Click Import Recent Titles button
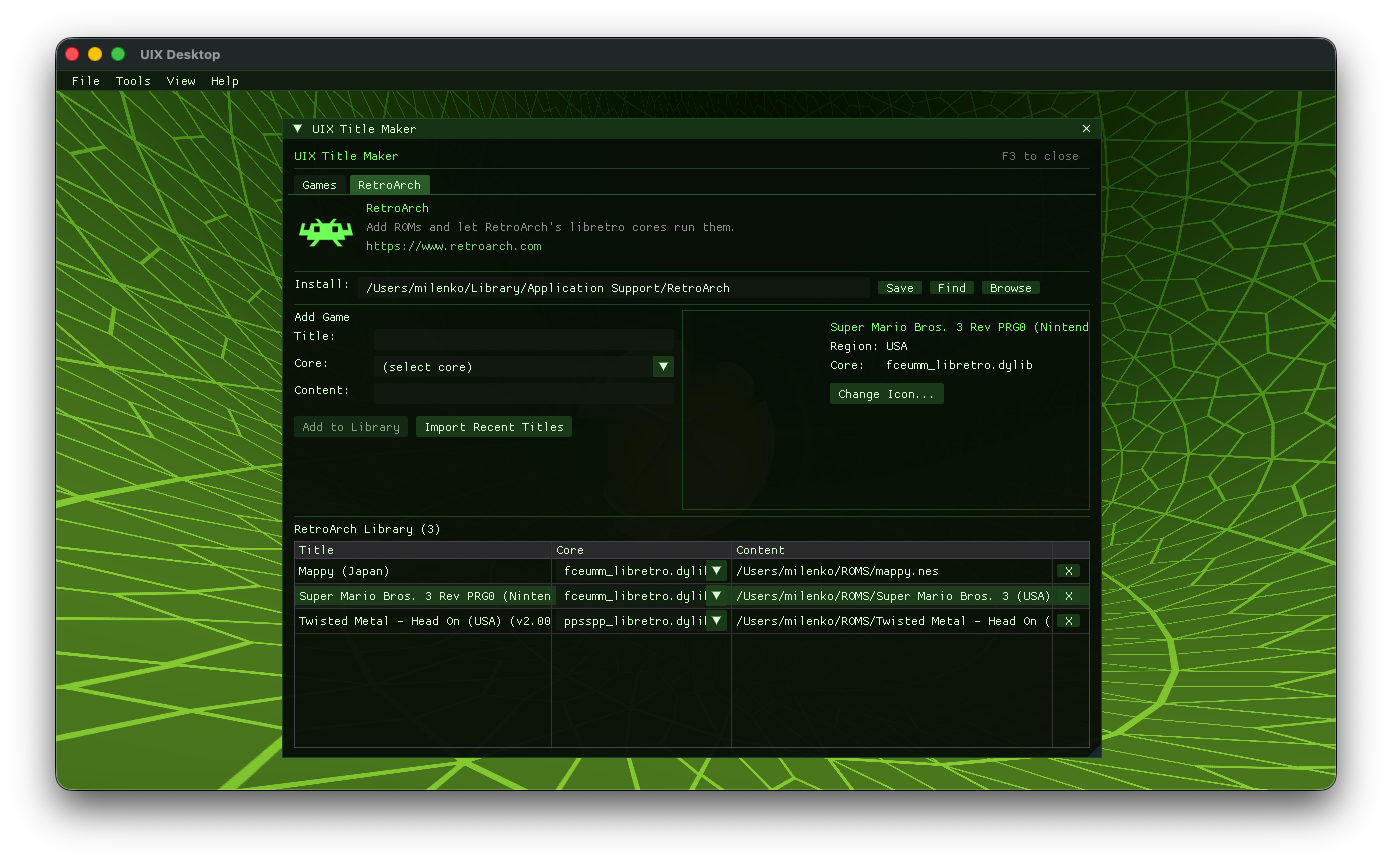The height and width of the screenshot is (864, 1392). [x=494, y=427]
